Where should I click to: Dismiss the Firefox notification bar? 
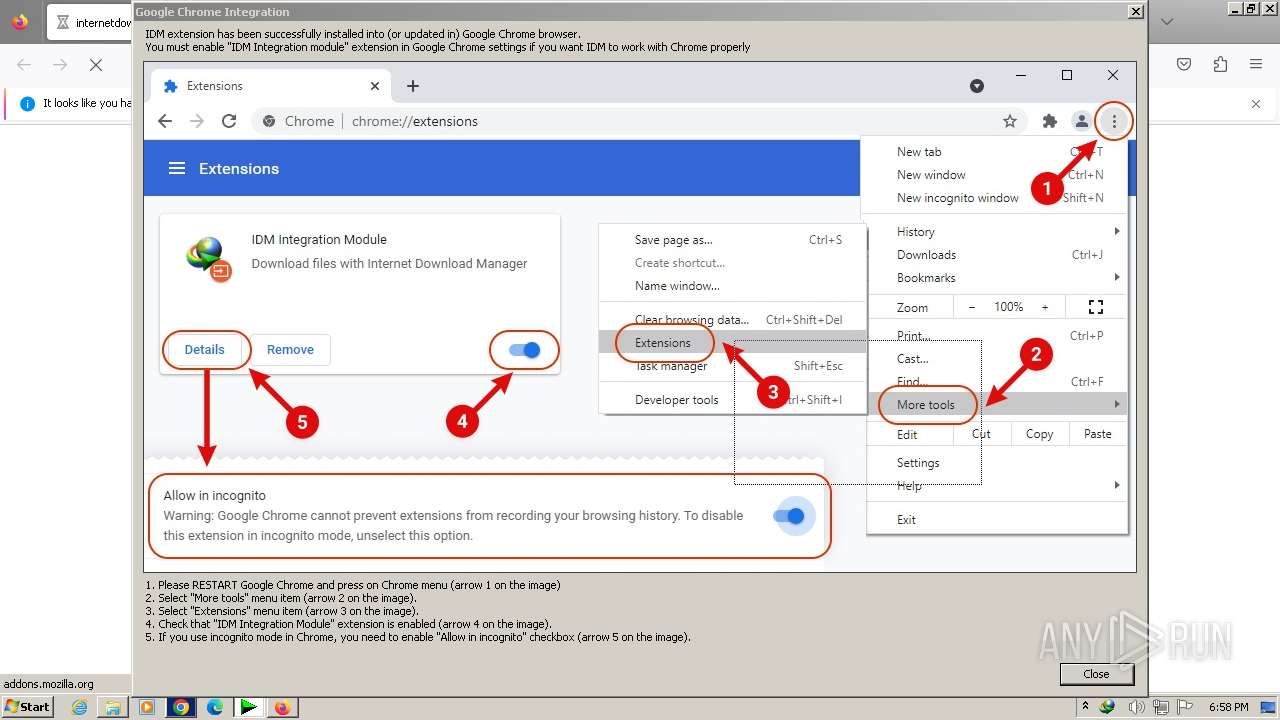pos(1257,103)
